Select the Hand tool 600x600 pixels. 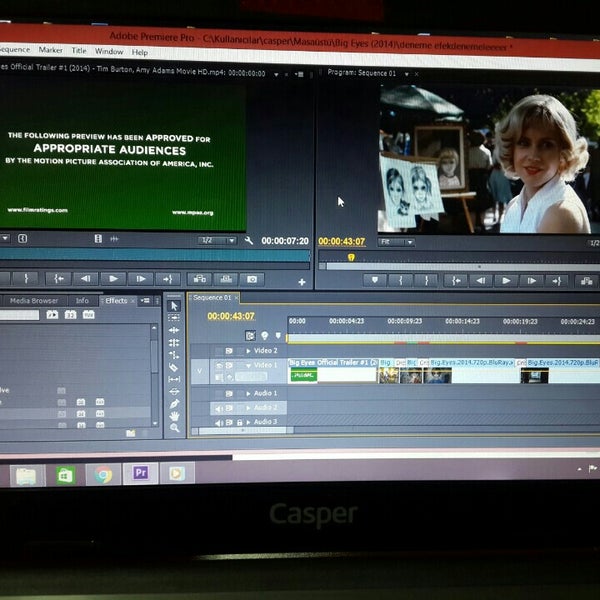pyautogui.click(x=174, y=416)
